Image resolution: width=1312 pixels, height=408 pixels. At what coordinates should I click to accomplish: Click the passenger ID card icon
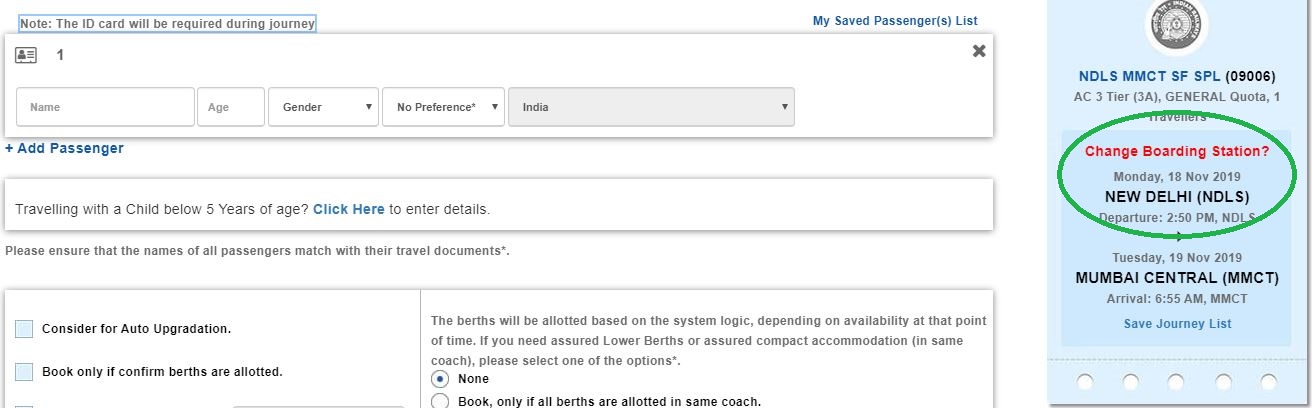pyautogui.click(x=26, y=55)
